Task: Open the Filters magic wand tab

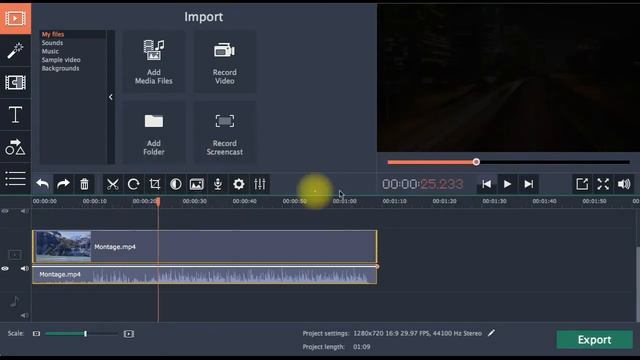Action: pyautogui.click(x=15, y=51)
